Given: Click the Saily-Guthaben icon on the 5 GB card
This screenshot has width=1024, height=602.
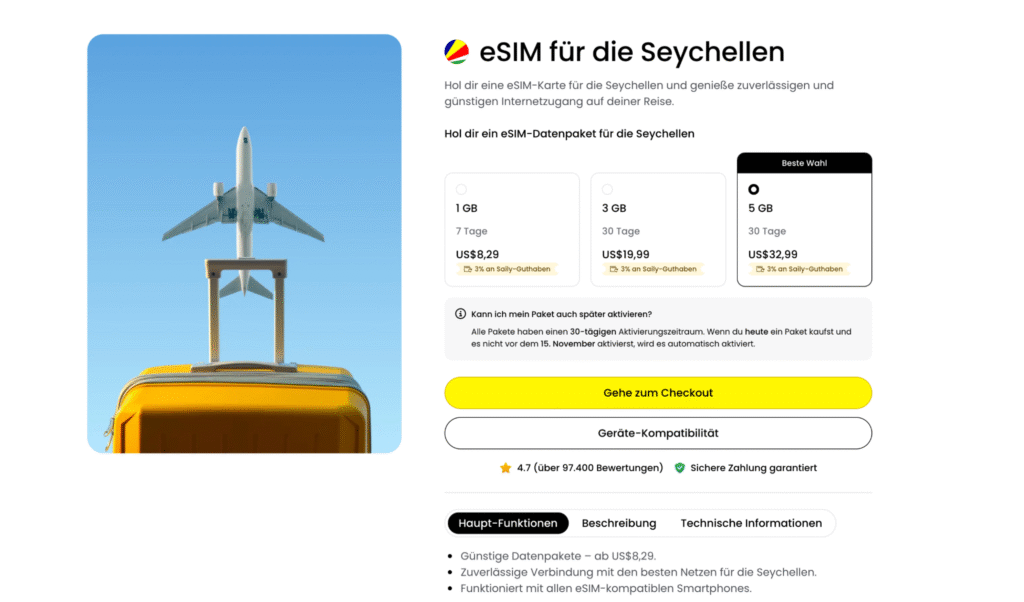Looking at the screenshot, I should 760,268.
